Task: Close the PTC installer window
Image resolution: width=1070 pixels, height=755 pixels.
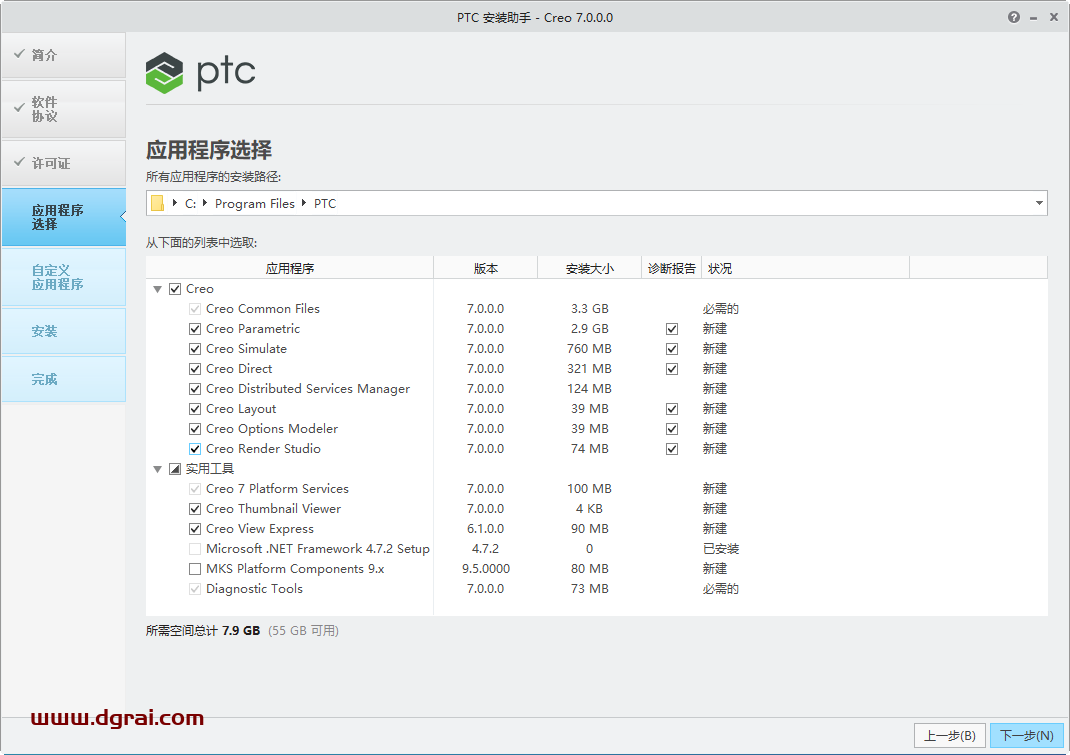Action: (x=1054, y=17)
